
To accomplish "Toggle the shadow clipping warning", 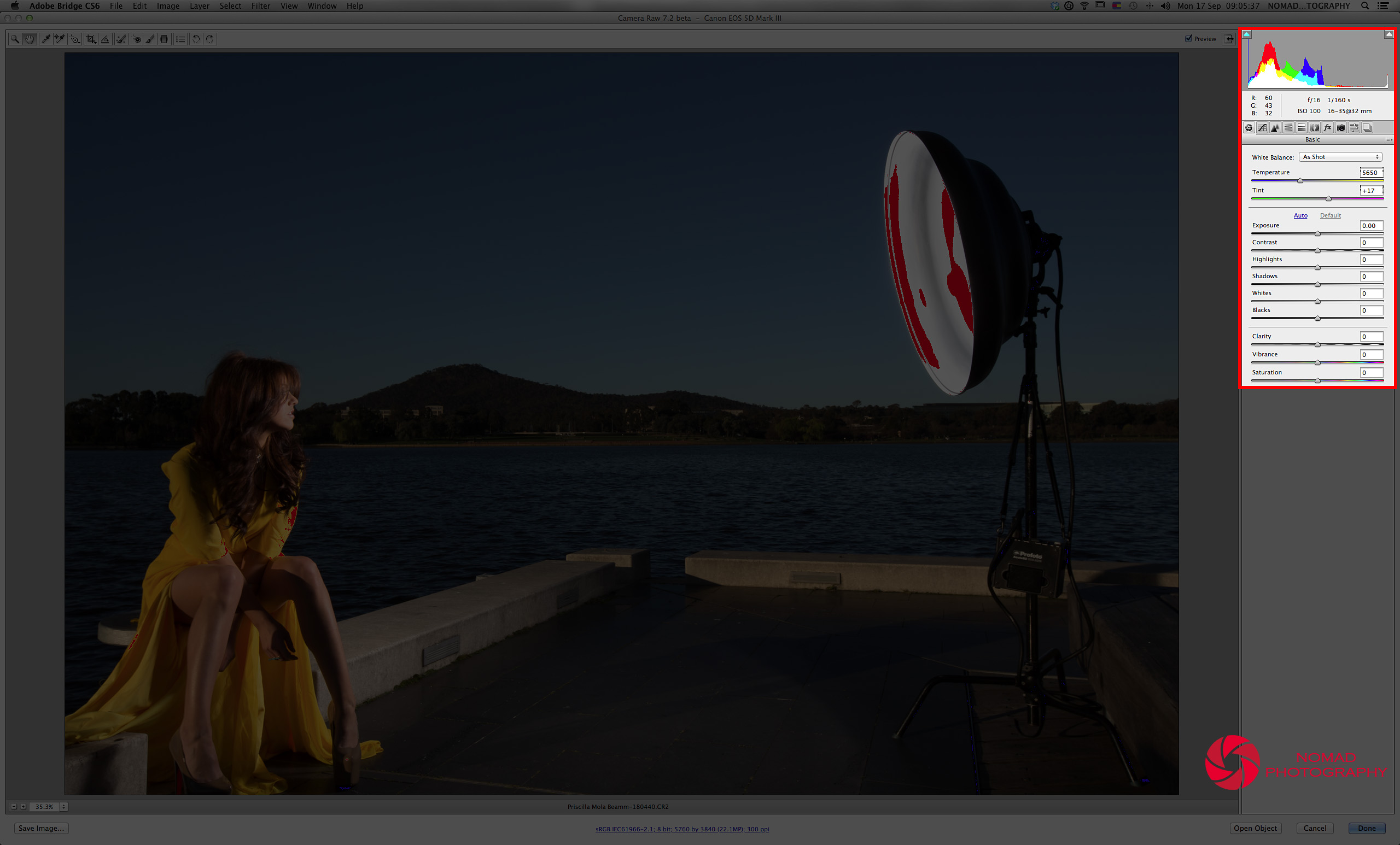I will [x=1246, y=34].
